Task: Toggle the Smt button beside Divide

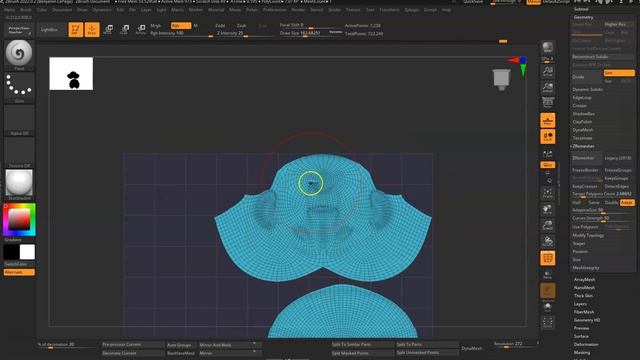Action: pyautogui.click(x=619, y=73)
